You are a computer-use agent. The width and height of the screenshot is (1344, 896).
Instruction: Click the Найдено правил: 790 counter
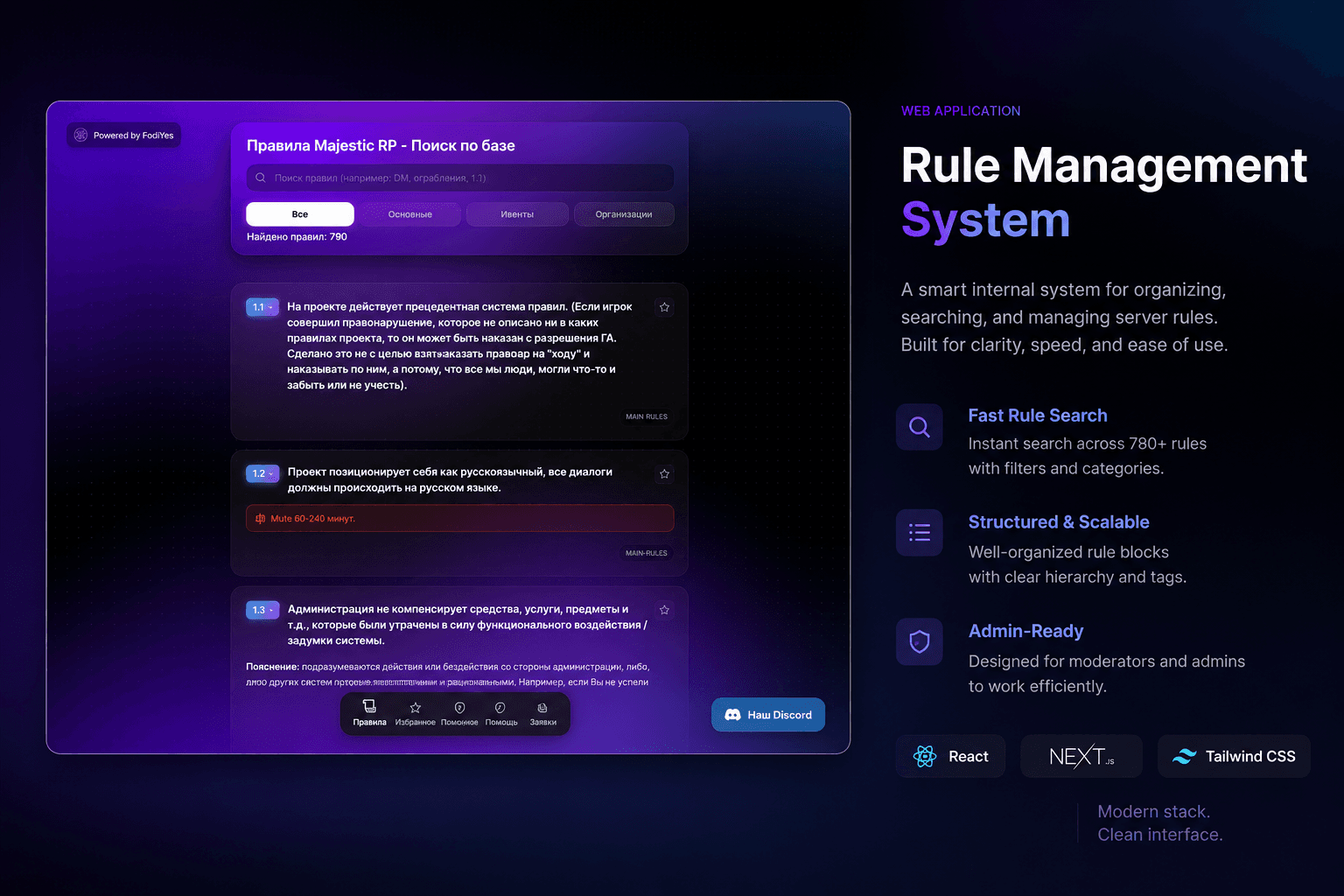coord(297,236)
